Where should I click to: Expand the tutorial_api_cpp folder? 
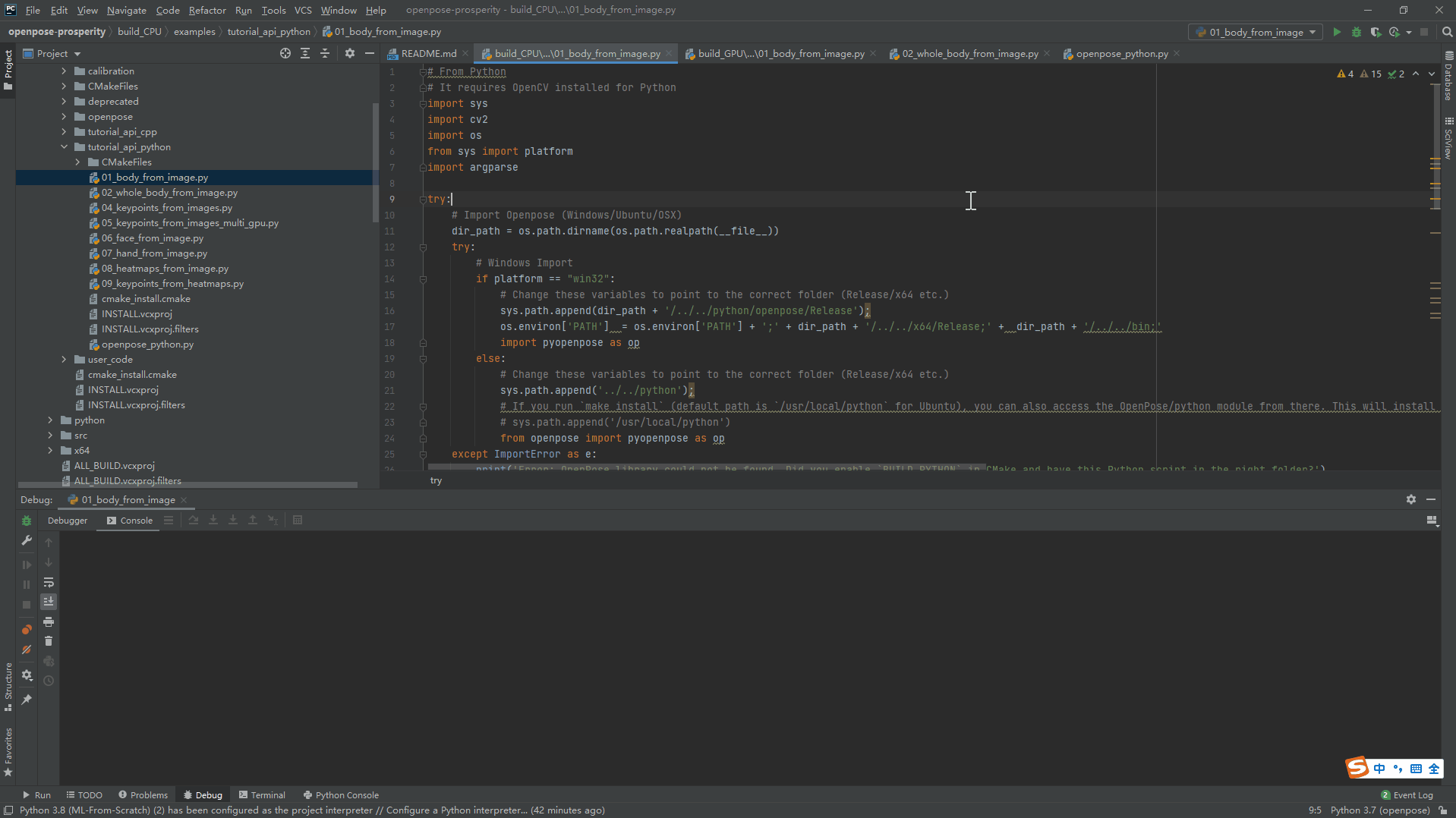coord(64,131)
